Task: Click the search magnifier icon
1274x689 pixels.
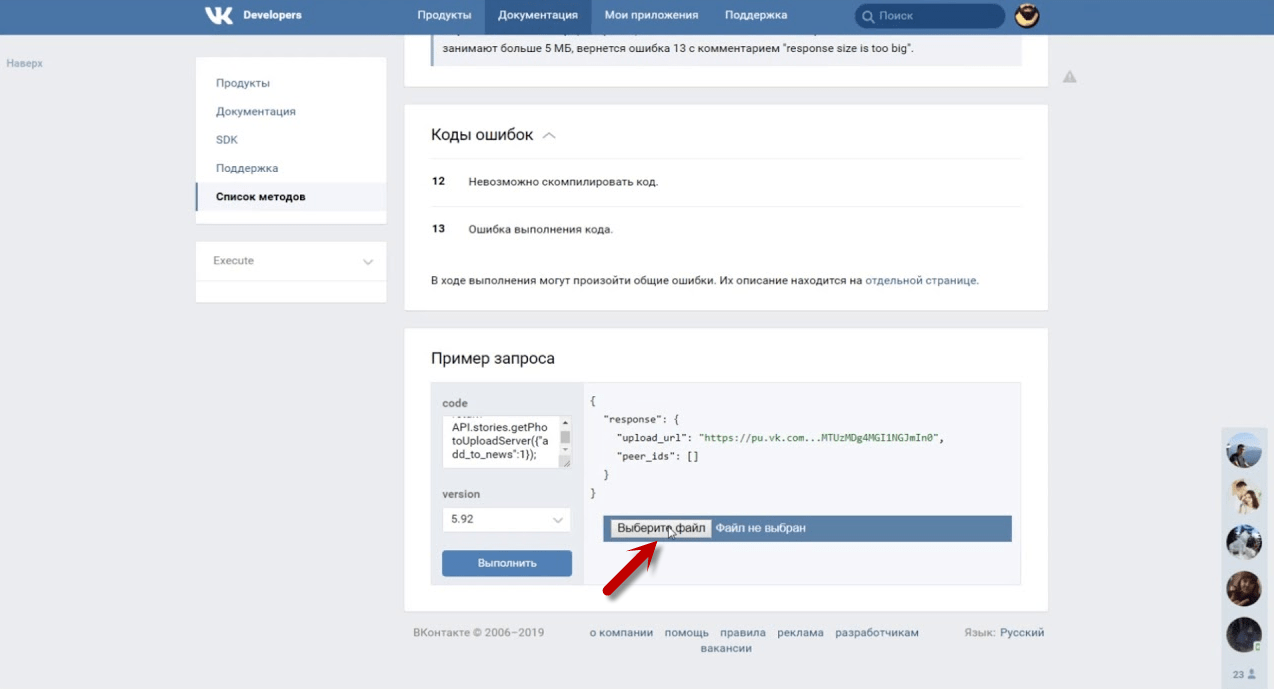Action: [x=869, y=16]
